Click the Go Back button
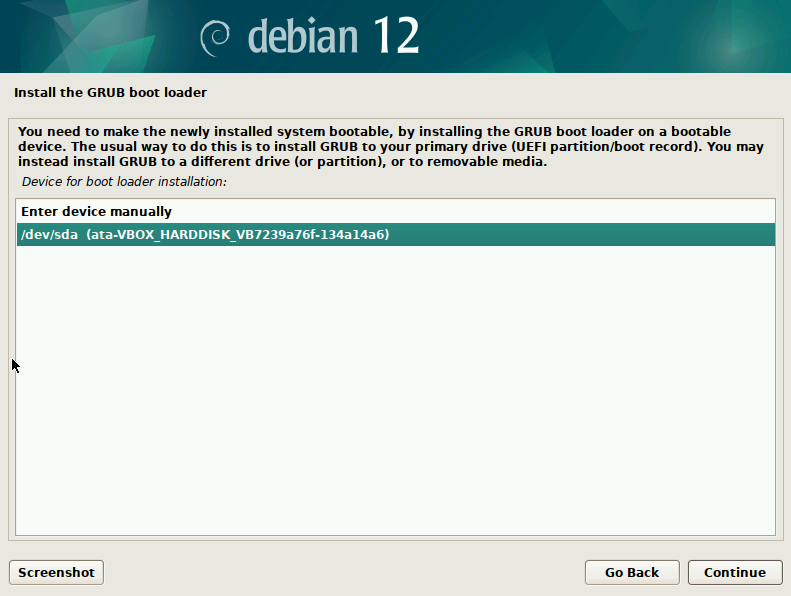791x596 pixels. coord(632,572)
